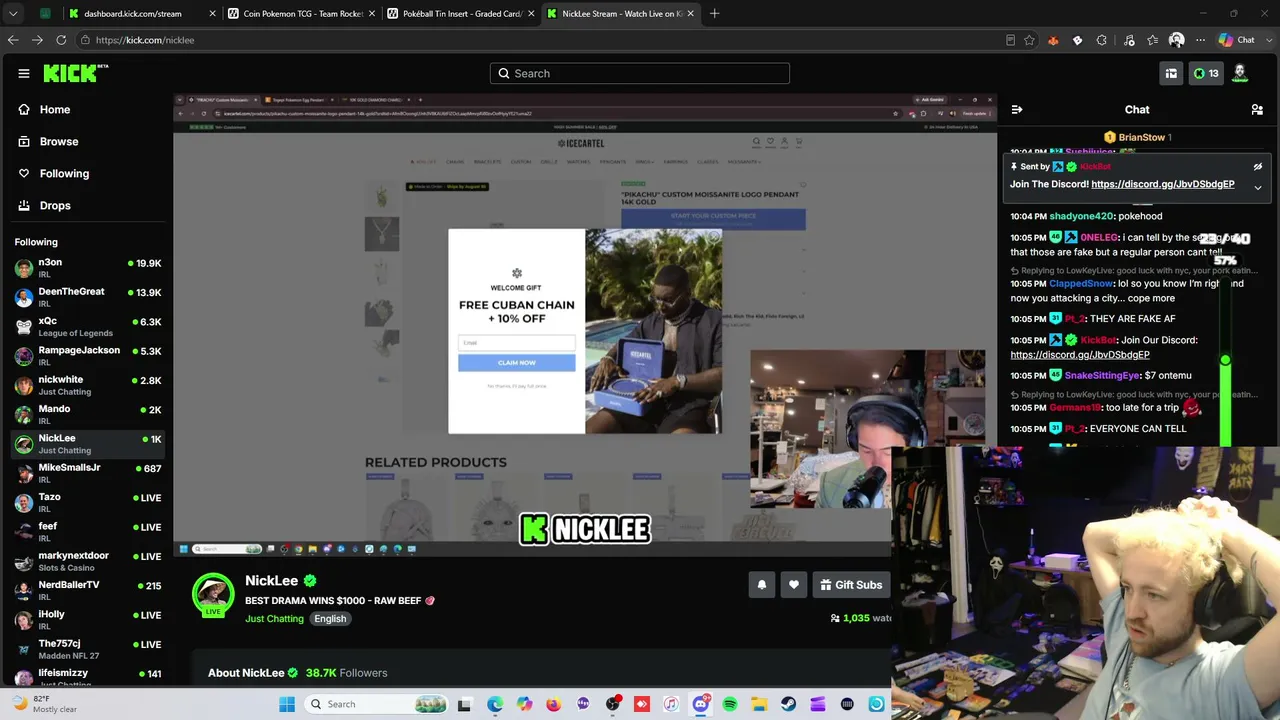
Task: Open Firefox from the taskbar
Action: click(x=554, y=704)
